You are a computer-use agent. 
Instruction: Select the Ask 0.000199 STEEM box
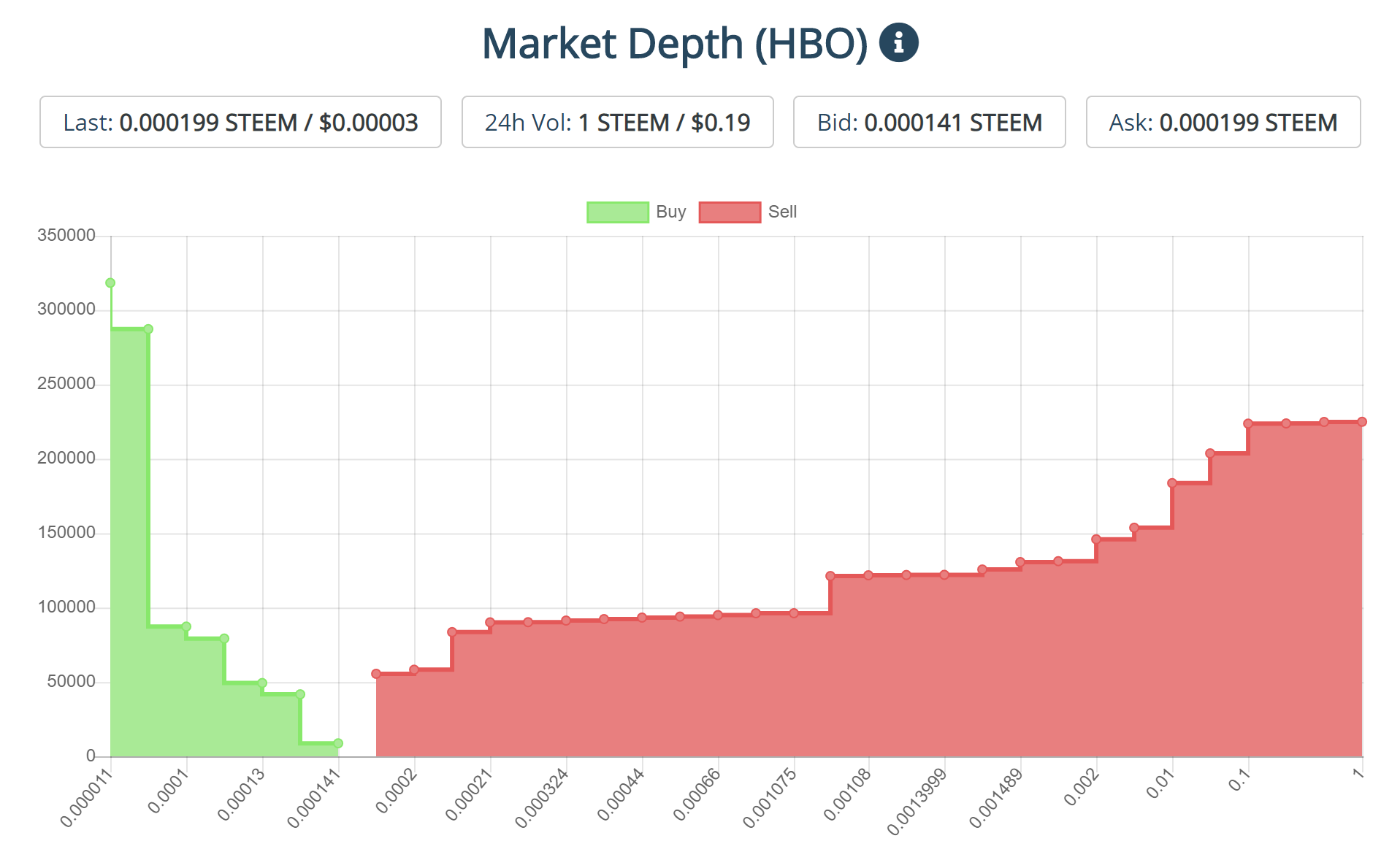(x=1223, y=122)
